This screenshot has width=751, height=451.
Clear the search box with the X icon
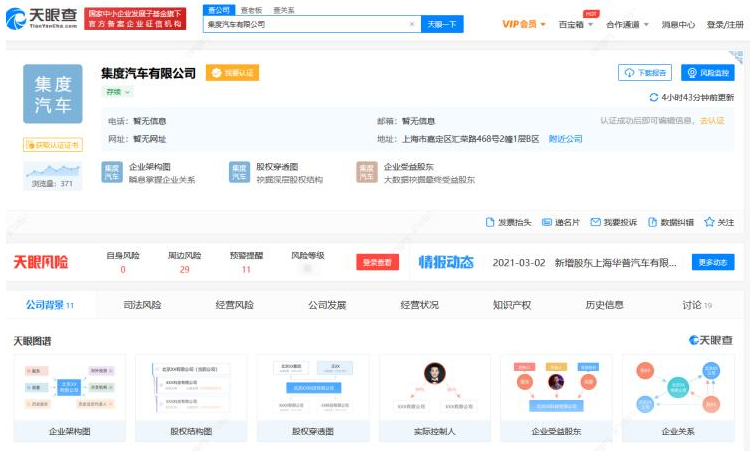click(x=411, y=24)
